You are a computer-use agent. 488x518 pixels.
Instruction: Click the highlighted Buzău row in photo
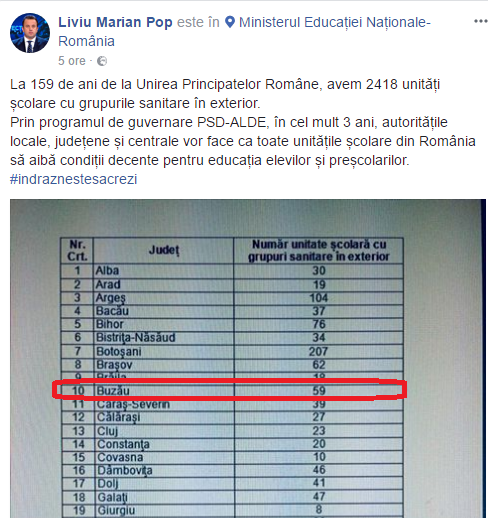click(x=230, y=389)
